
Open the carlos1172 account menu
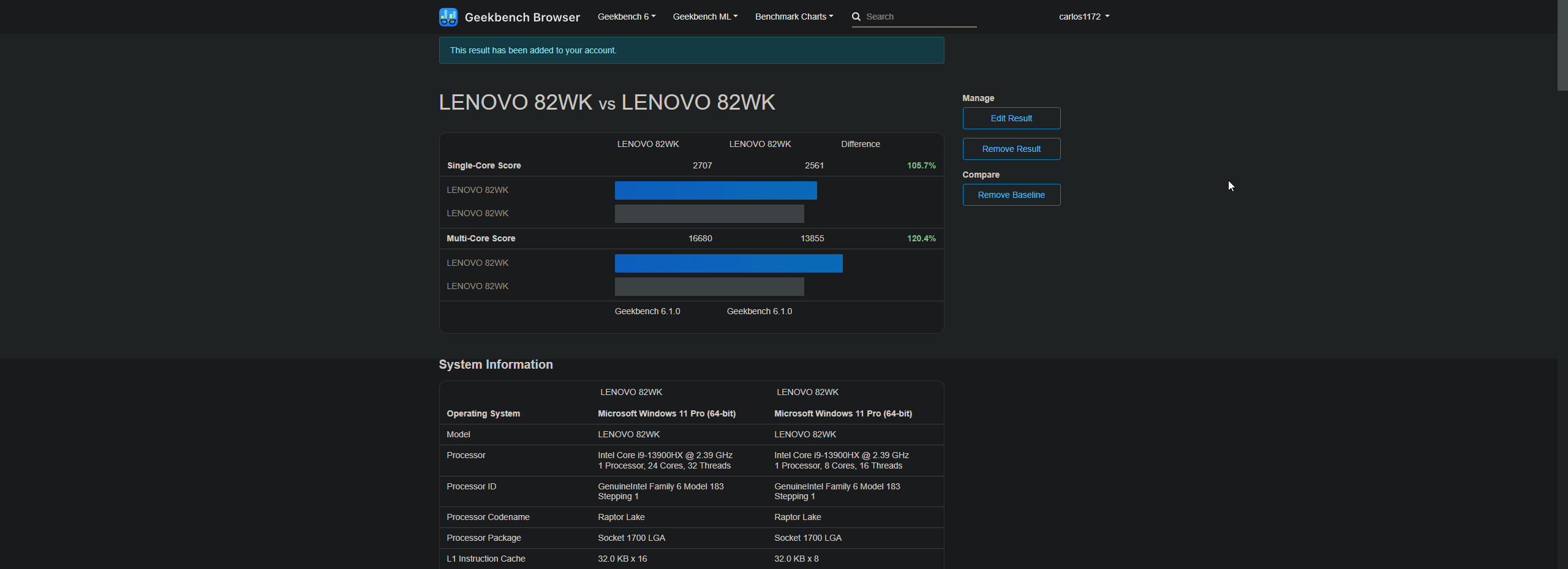click(1084, 17)
